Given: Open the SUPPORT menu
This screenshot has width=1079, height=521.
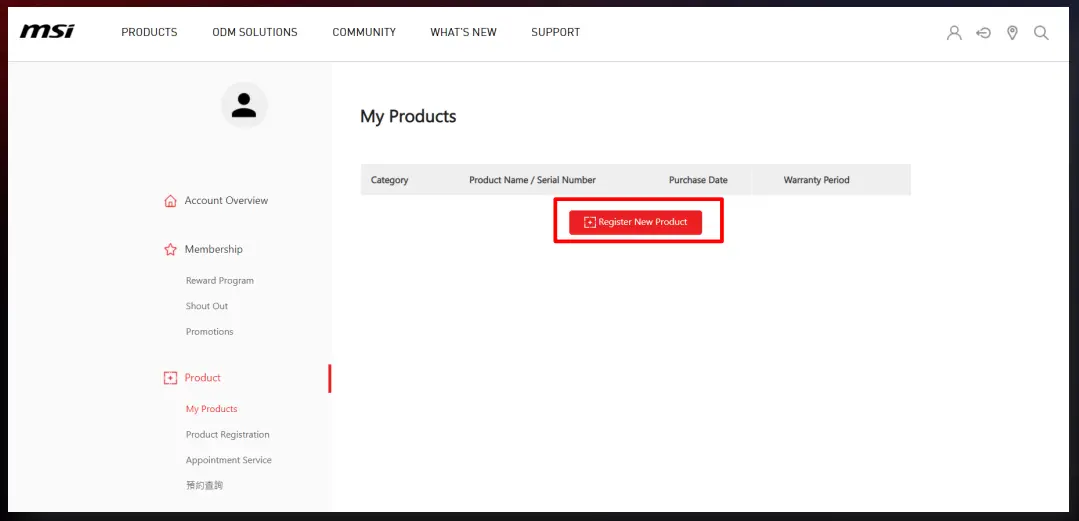Looking at the screenshot, I should point(555,32).
